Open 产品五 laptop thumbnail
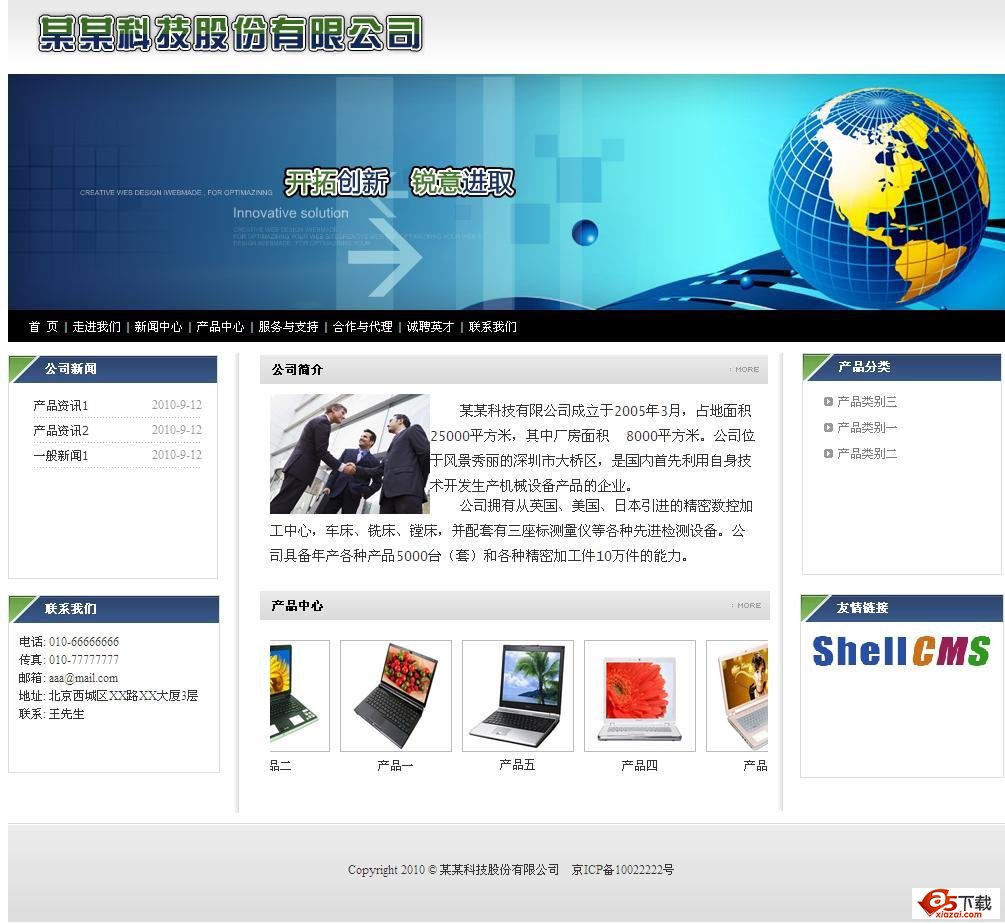 [518, 696]
